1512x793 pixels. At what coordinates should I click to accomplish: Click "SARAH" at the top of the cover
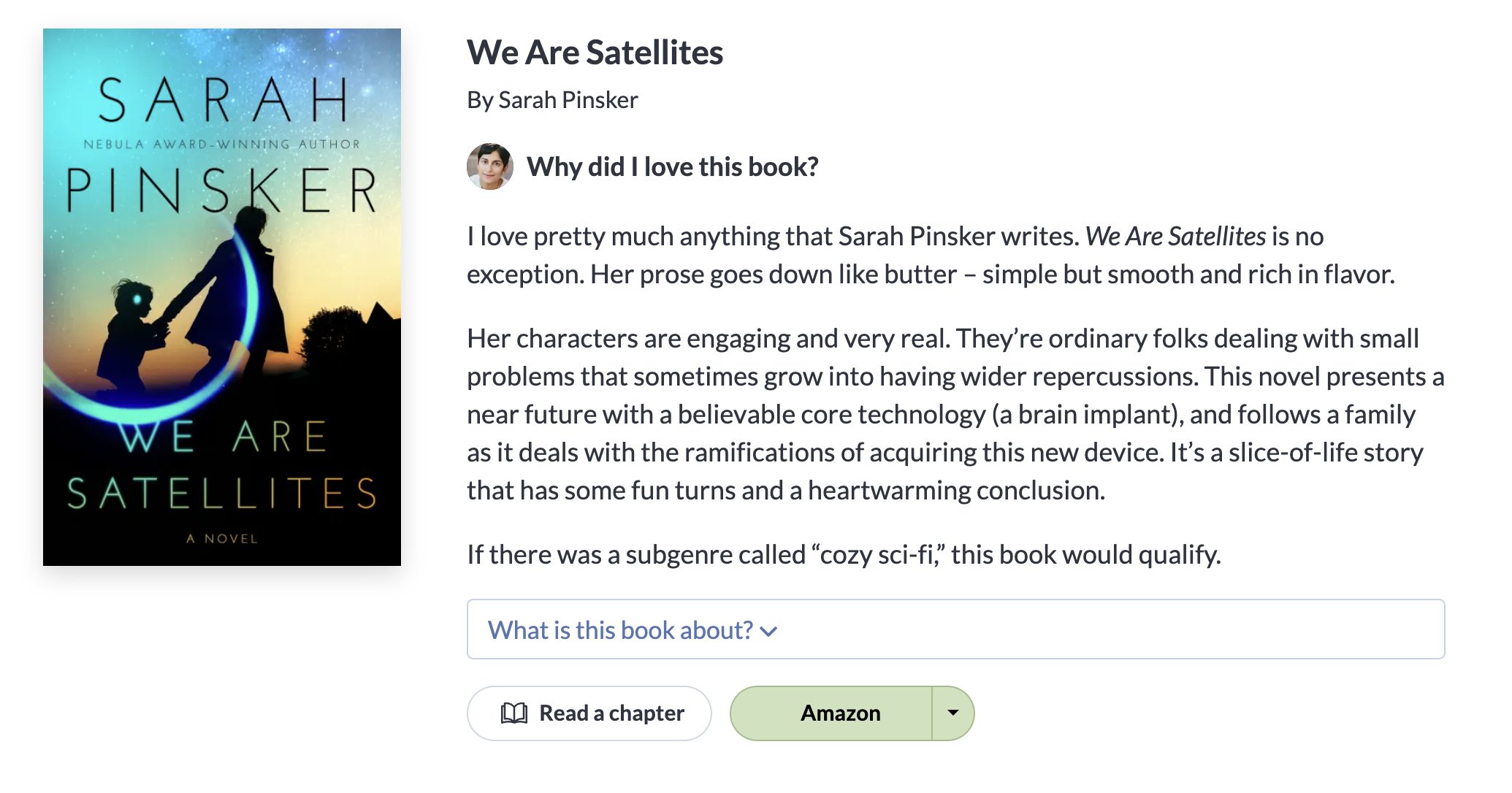[x=222, y=100]
